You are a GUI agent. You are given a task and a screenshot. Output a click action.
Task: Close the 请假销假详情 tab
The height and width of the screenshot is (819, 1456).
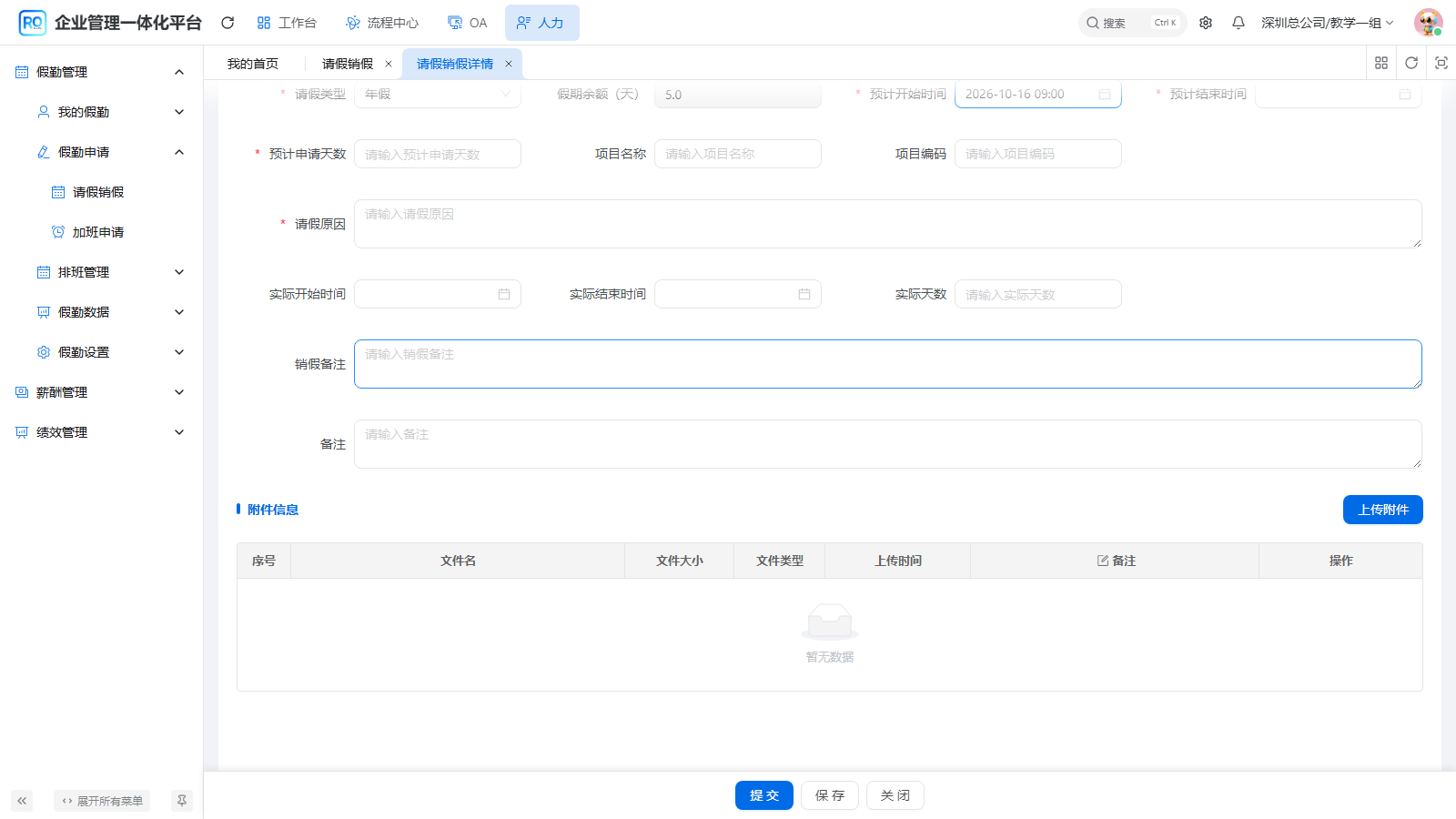pyautogui.click(x=509, y=64)
